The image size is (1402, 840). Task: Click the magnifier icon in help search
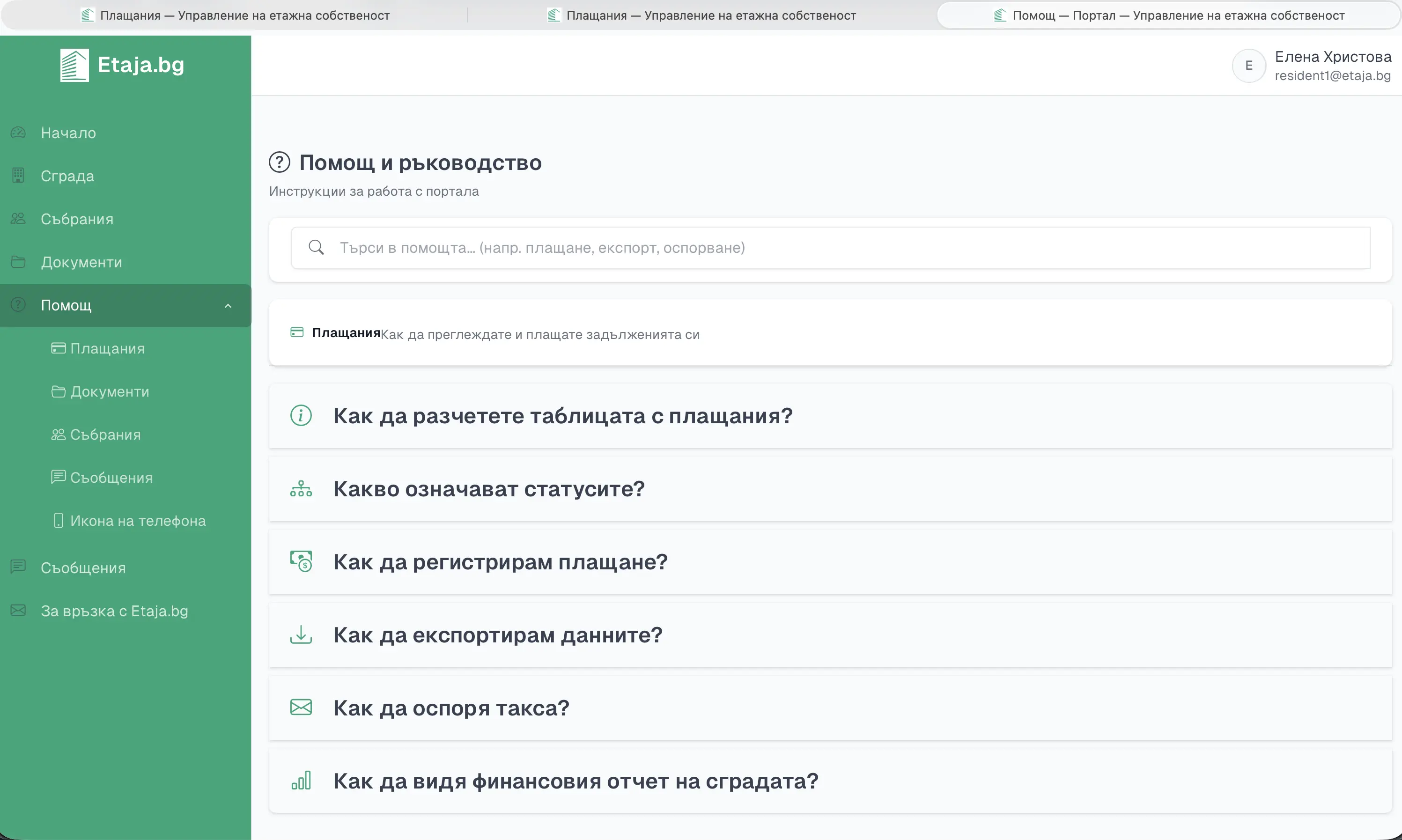click(317, 247)
